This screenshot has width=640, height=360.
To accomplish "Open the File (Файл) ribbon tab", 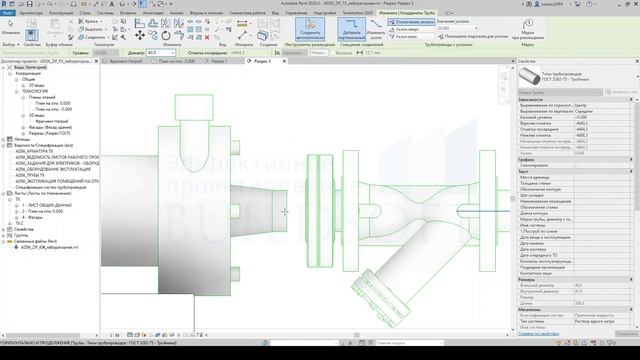I will click(7, 13).
